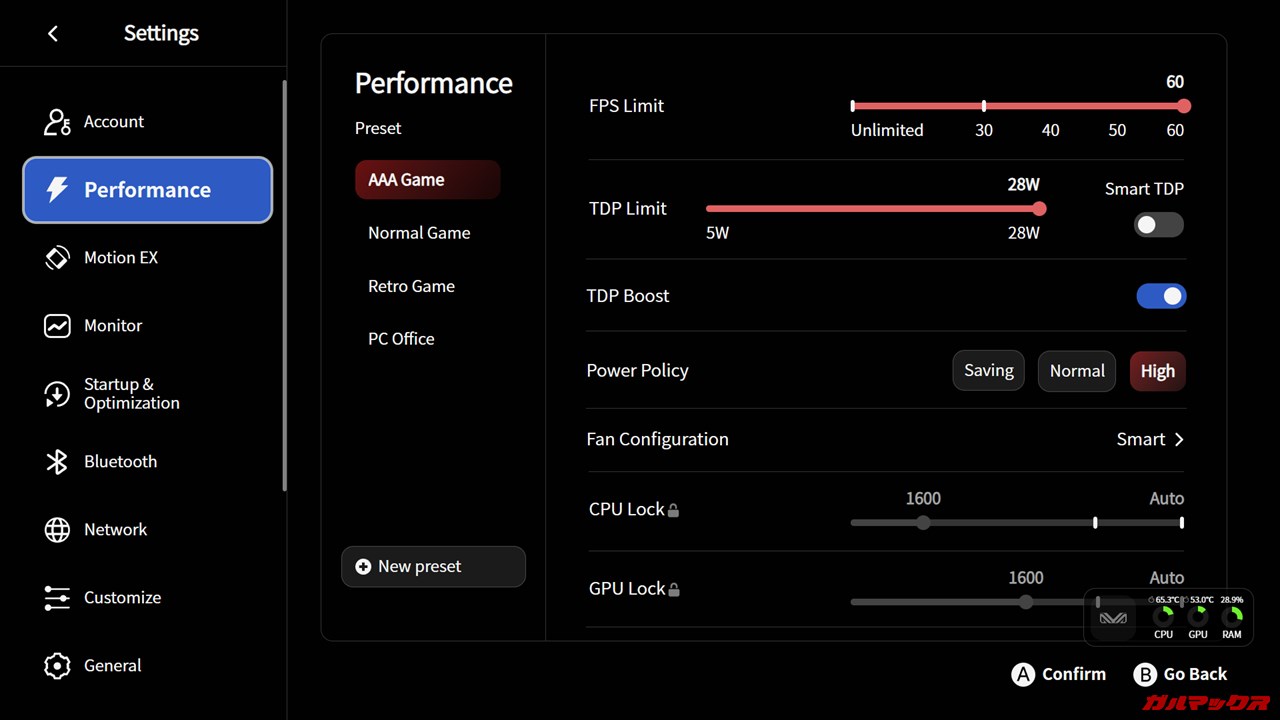Set FPS Limit slider to 30
The height and width of the screenshot is (720, 1280).
pyautogui.click(x=984, y=106)
